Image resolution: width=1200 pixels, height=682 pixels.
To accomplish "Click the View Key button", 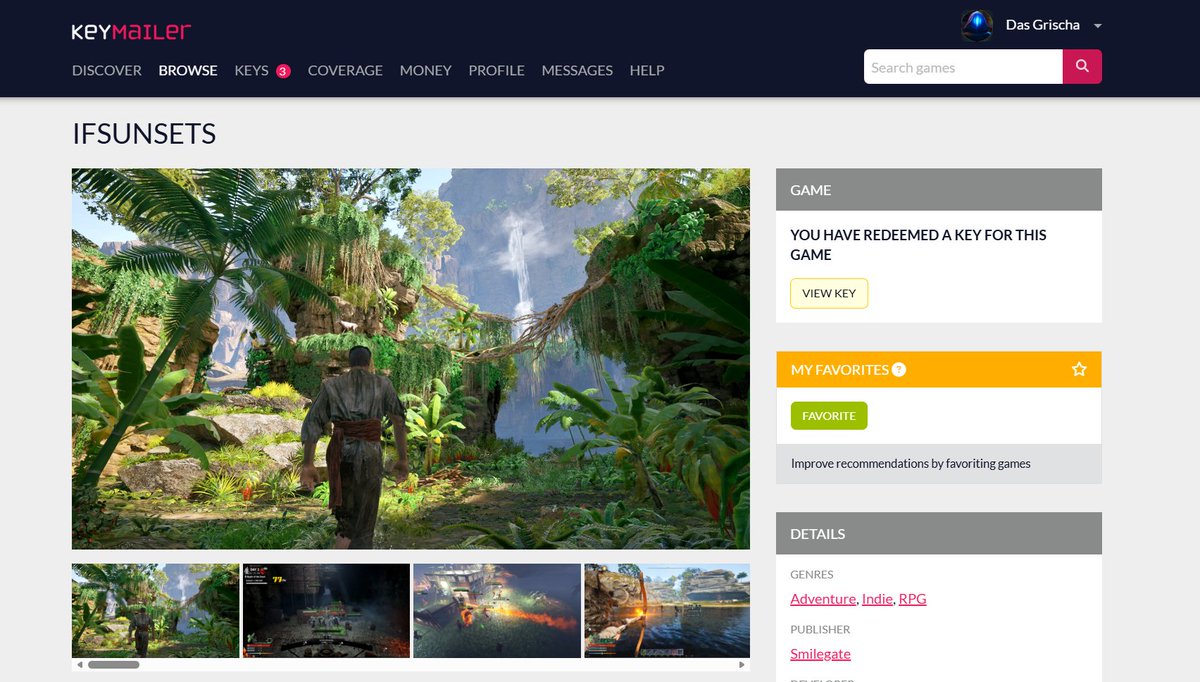I will pos(829,293).
